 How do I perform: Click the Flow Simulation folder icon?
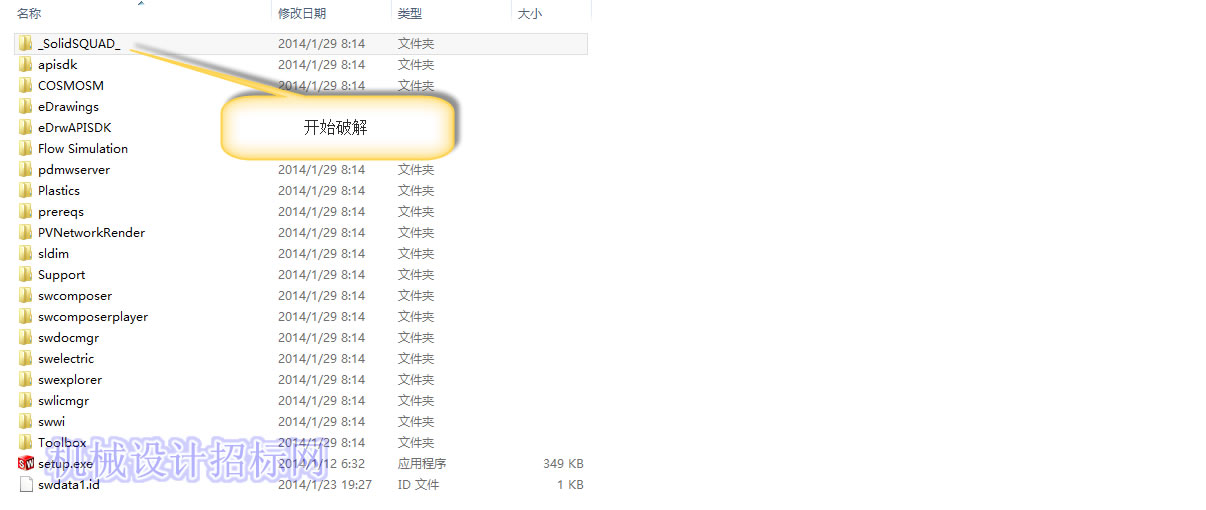(x=26, y=149)
